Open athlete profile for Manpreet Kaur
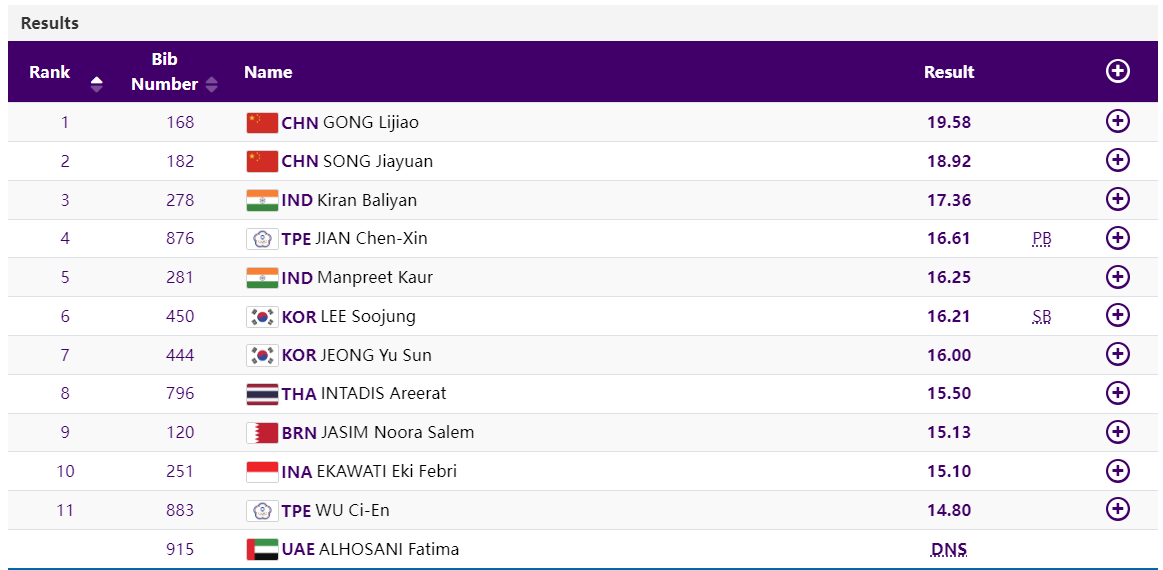1163x570 pixels. [x=374, y=277]
